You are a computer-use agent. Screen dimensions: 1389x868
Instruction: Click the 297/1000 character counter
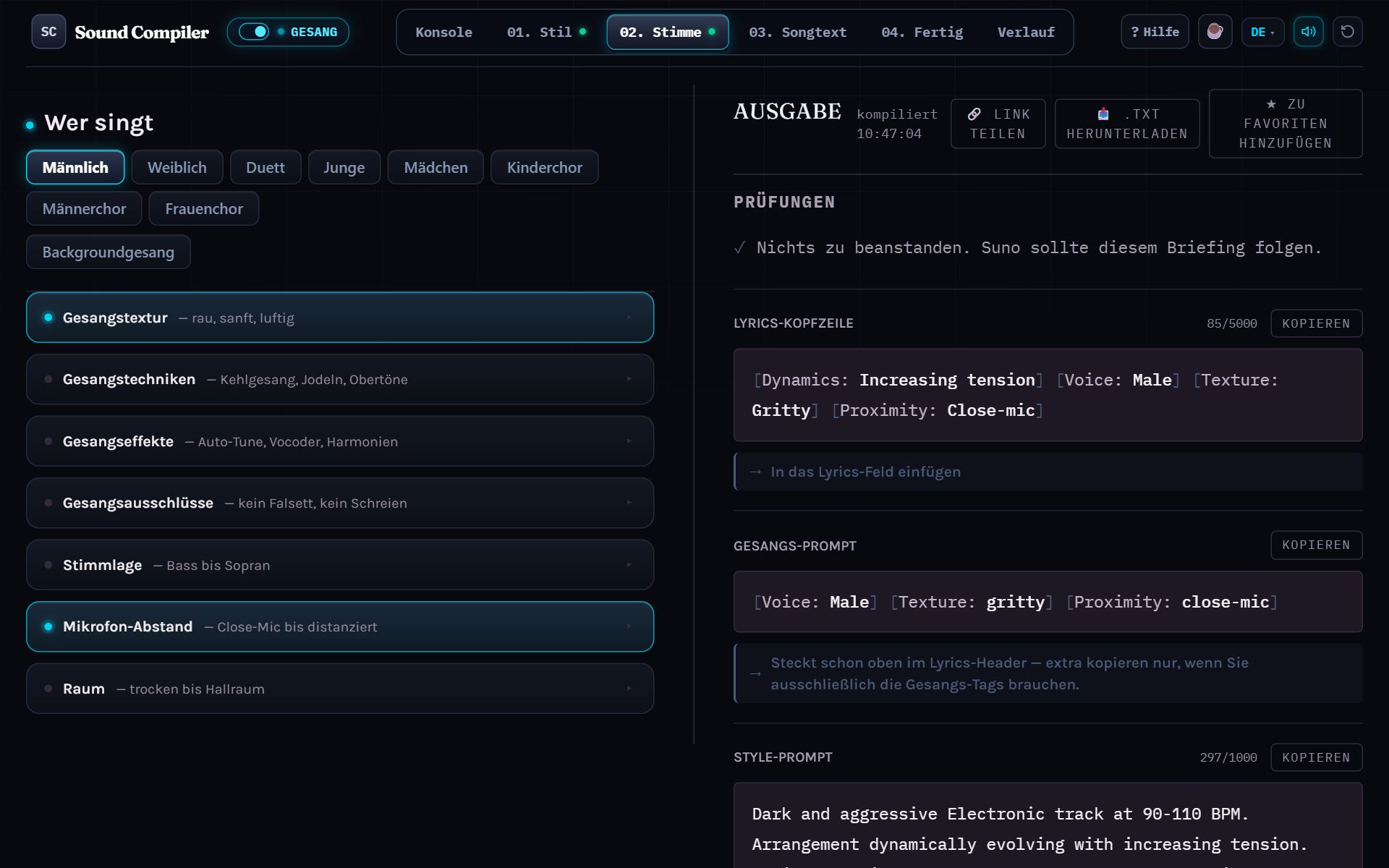[1228, 757]
